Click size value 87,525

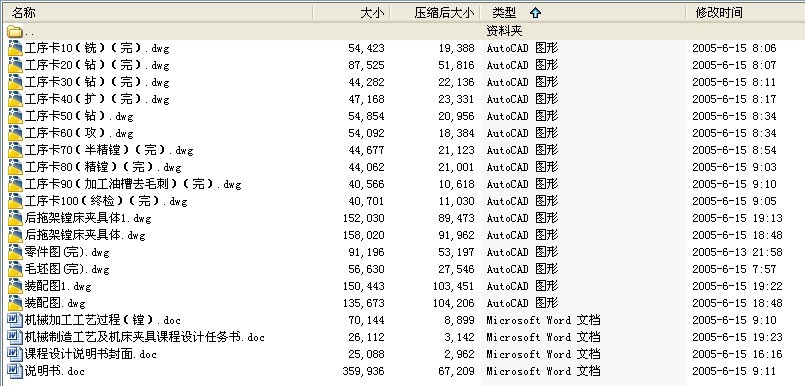[367, 66]
